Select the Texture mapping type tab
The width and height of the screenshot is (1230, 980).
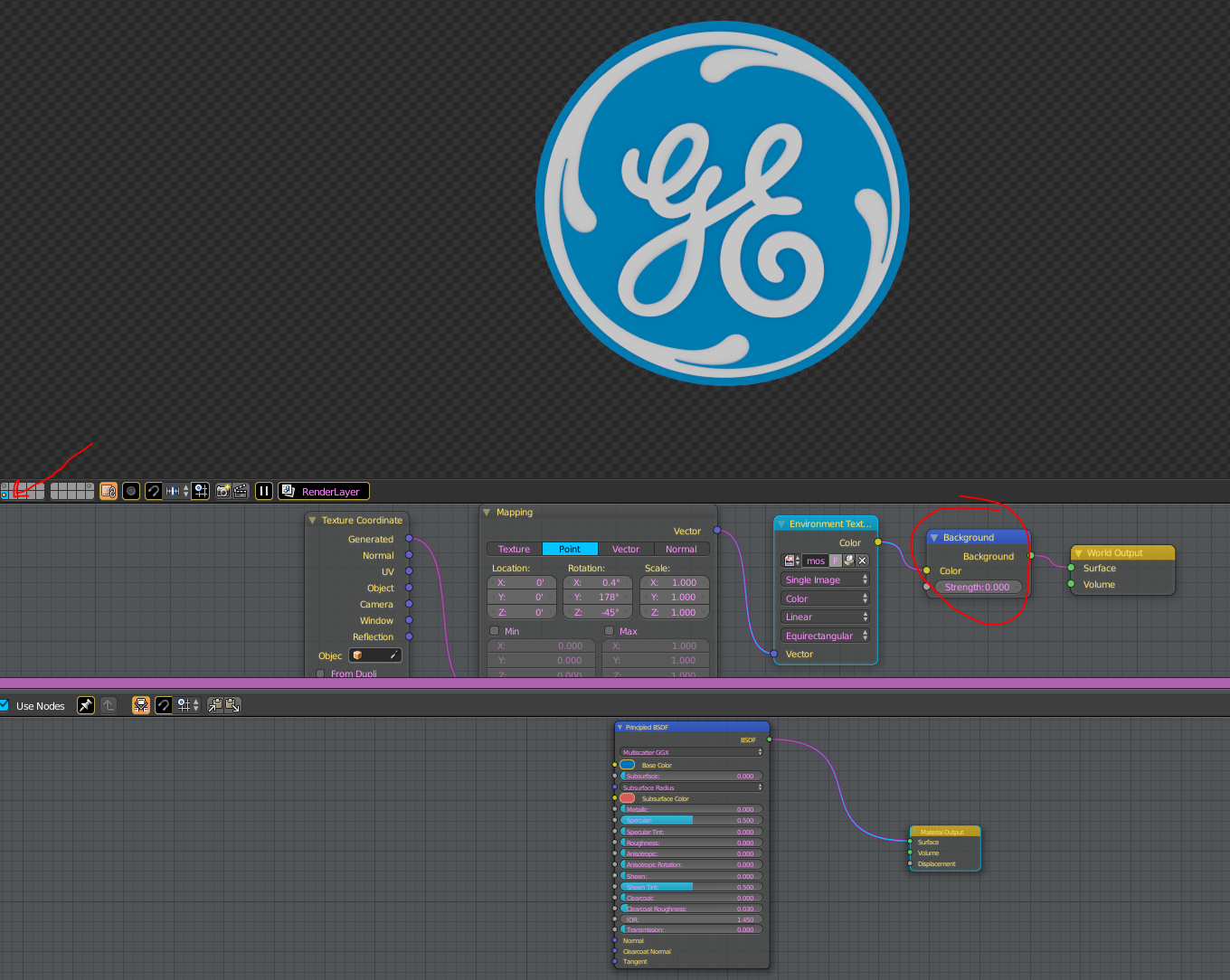(x=515, y=549)
